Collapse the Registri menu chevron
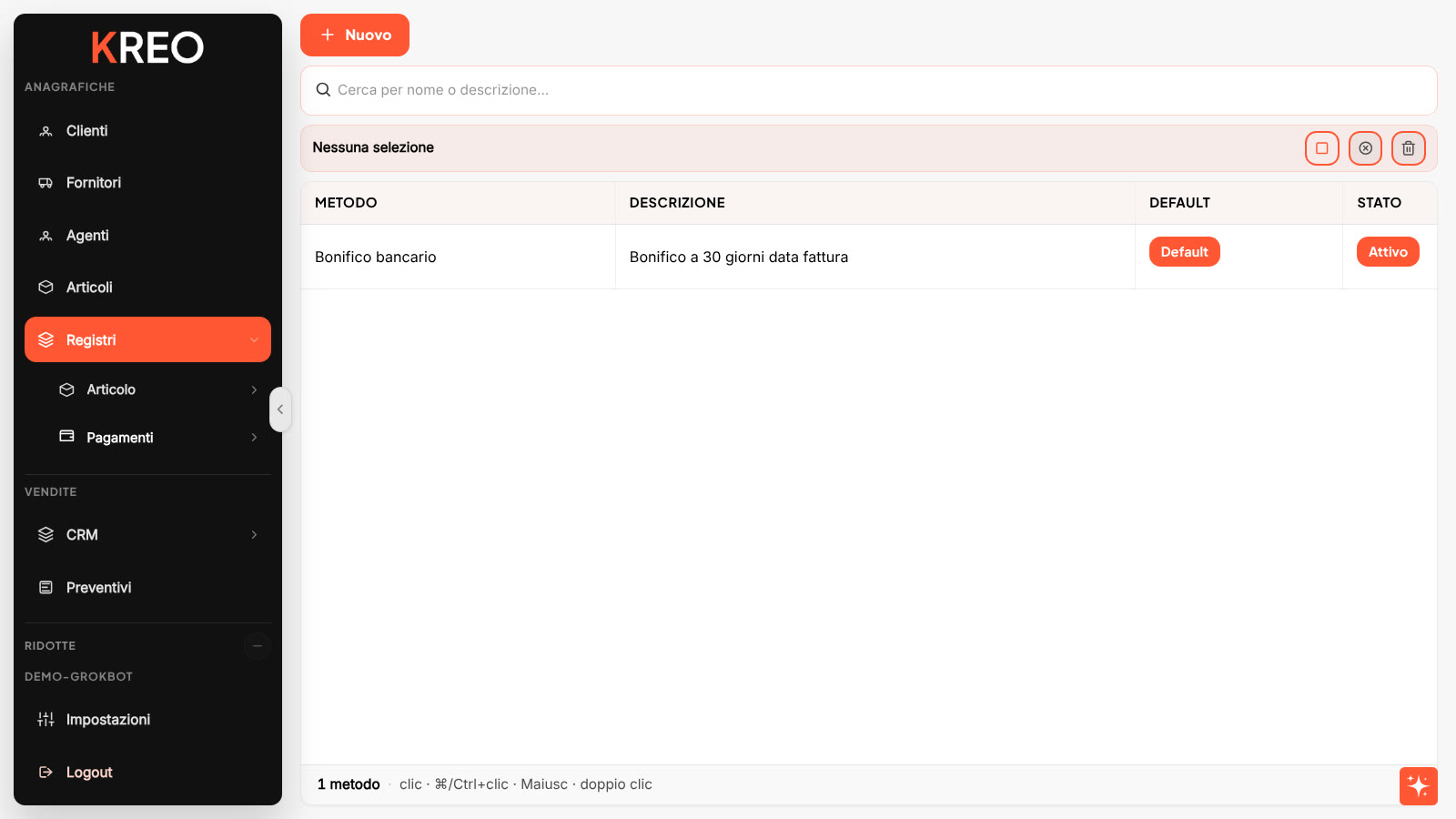This screenshot has width=1456, height=819. tap(254, 340)
